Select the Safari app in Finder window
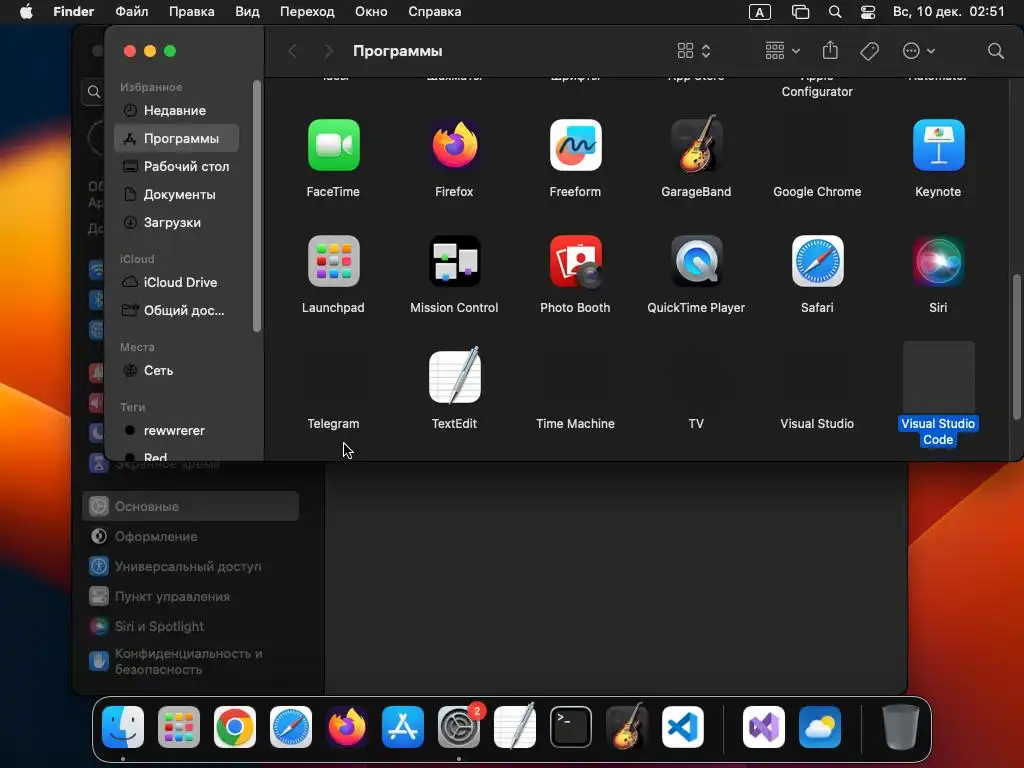 818,261
